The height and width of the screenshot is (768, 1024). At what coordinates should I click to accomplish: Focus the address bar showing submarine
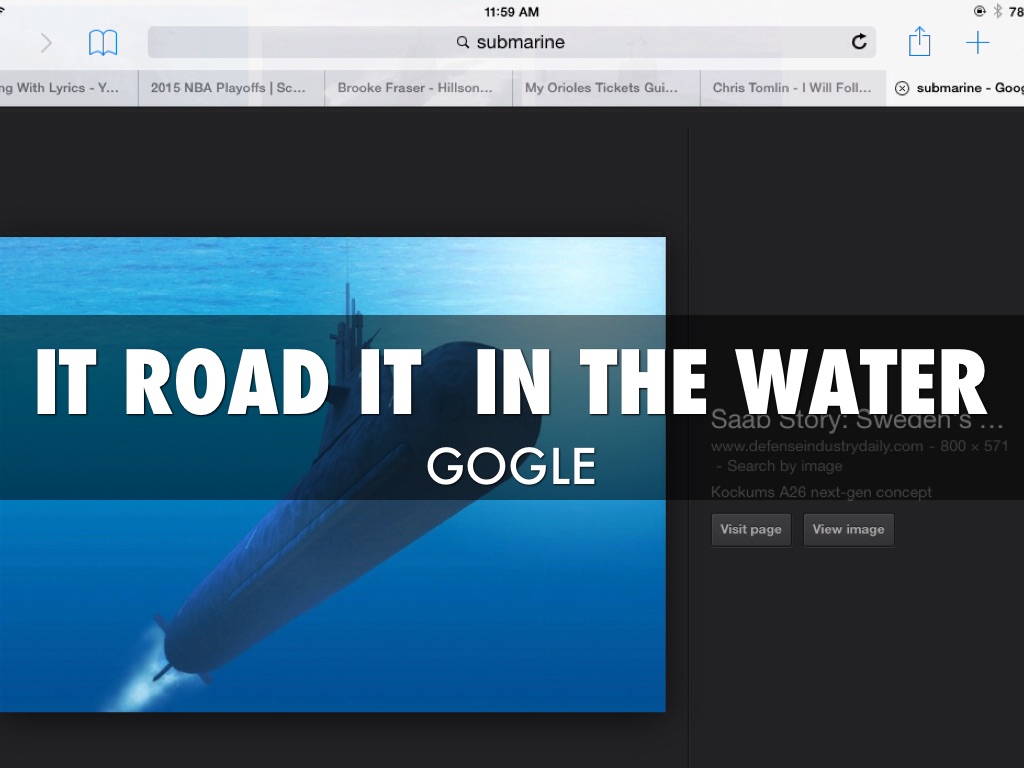pyautogui.click(x=510, y=42)
